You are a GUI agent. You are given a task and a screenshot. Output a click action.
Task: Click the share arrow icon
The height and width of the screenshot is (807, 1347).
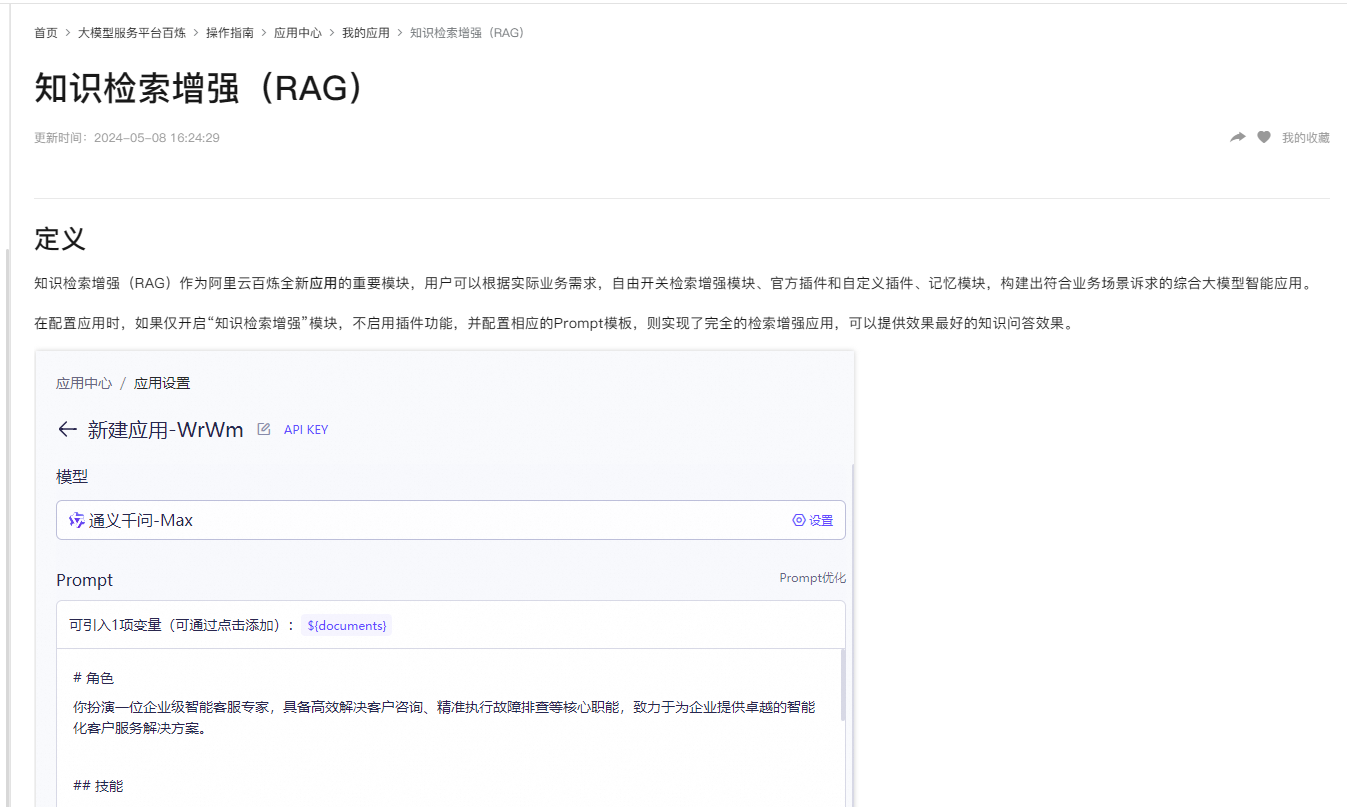point(1237,137)
